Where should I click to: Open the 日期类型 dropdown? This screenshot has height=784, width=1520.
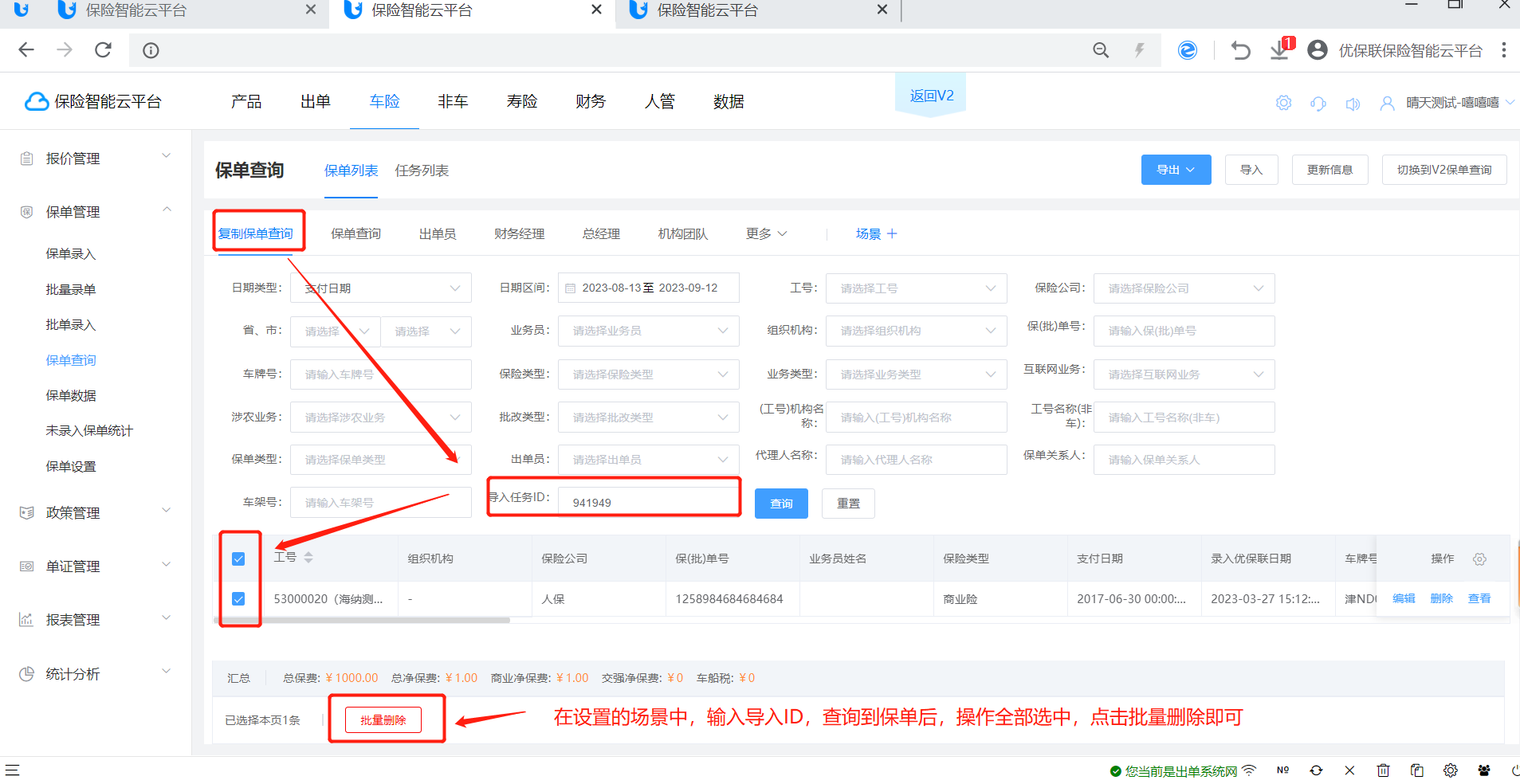tap(381, 288)
